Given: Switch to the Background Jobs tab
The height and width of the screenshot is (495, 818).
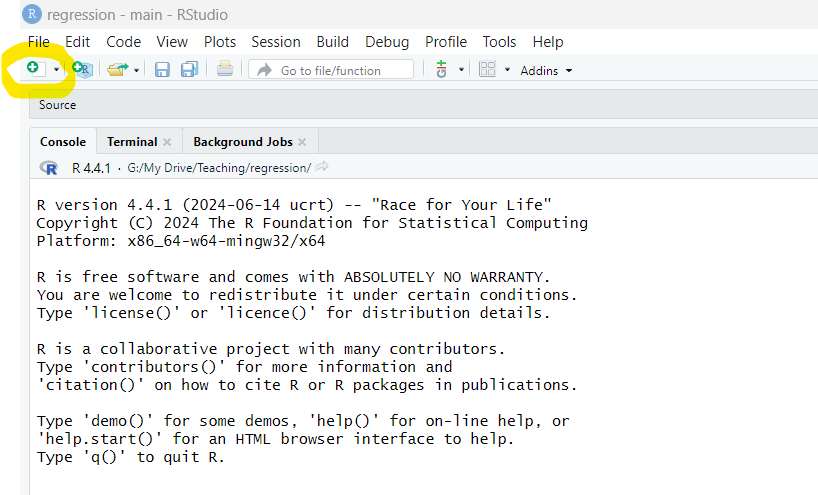Looking at the screenshot, I should [243, 142].
